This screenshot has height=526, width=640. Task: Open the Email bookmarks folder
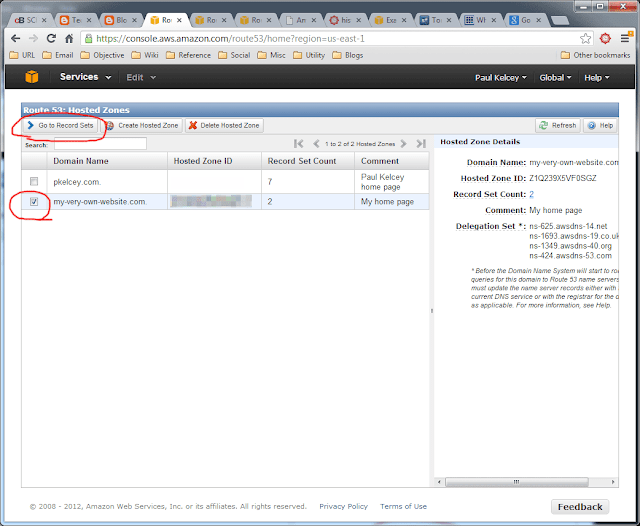58,55
